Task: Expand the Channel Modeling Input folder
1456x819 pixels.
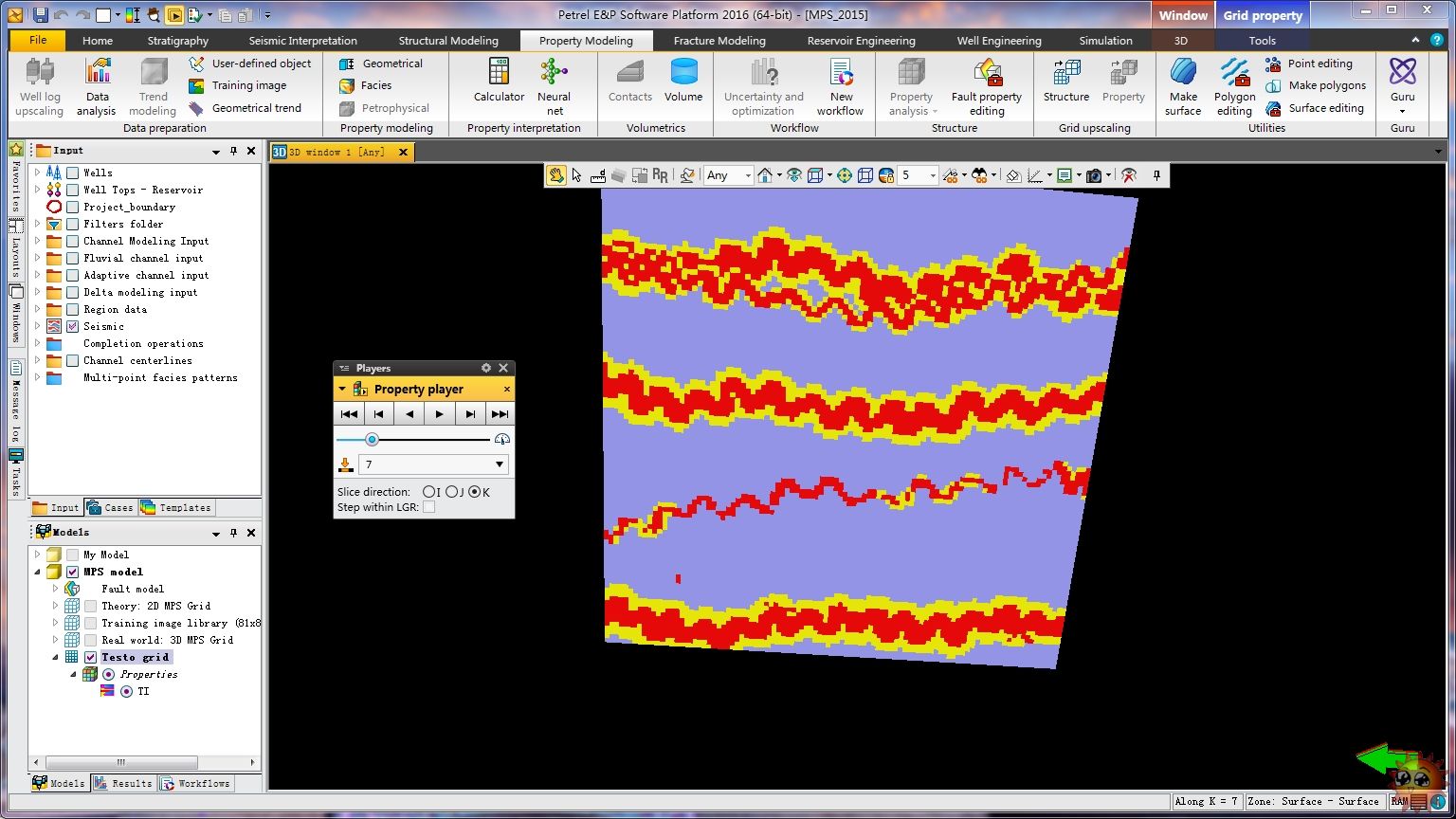Action: pos(37,241)
